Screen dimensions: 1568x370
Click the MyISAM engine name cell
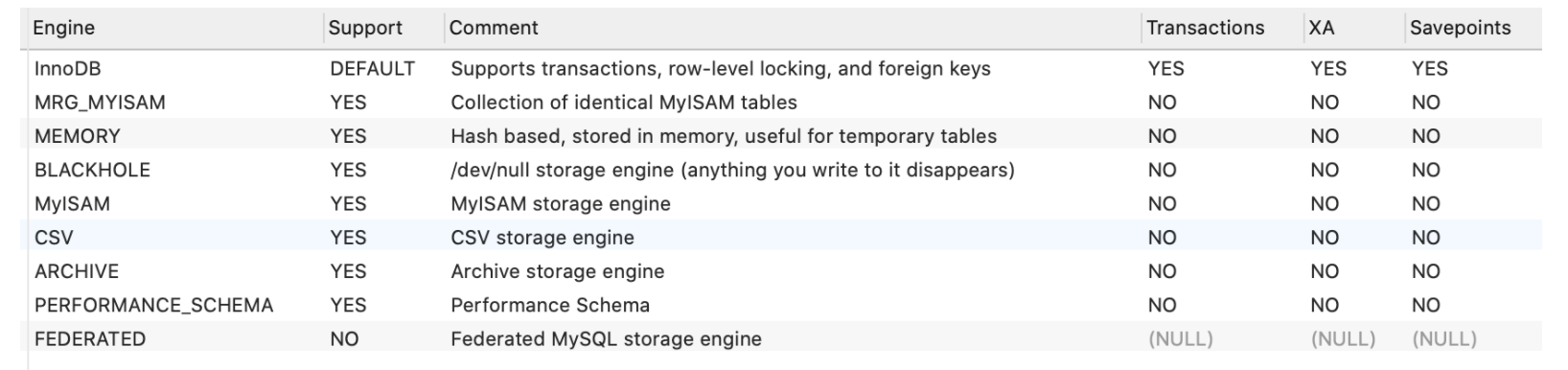click(72, 204)
